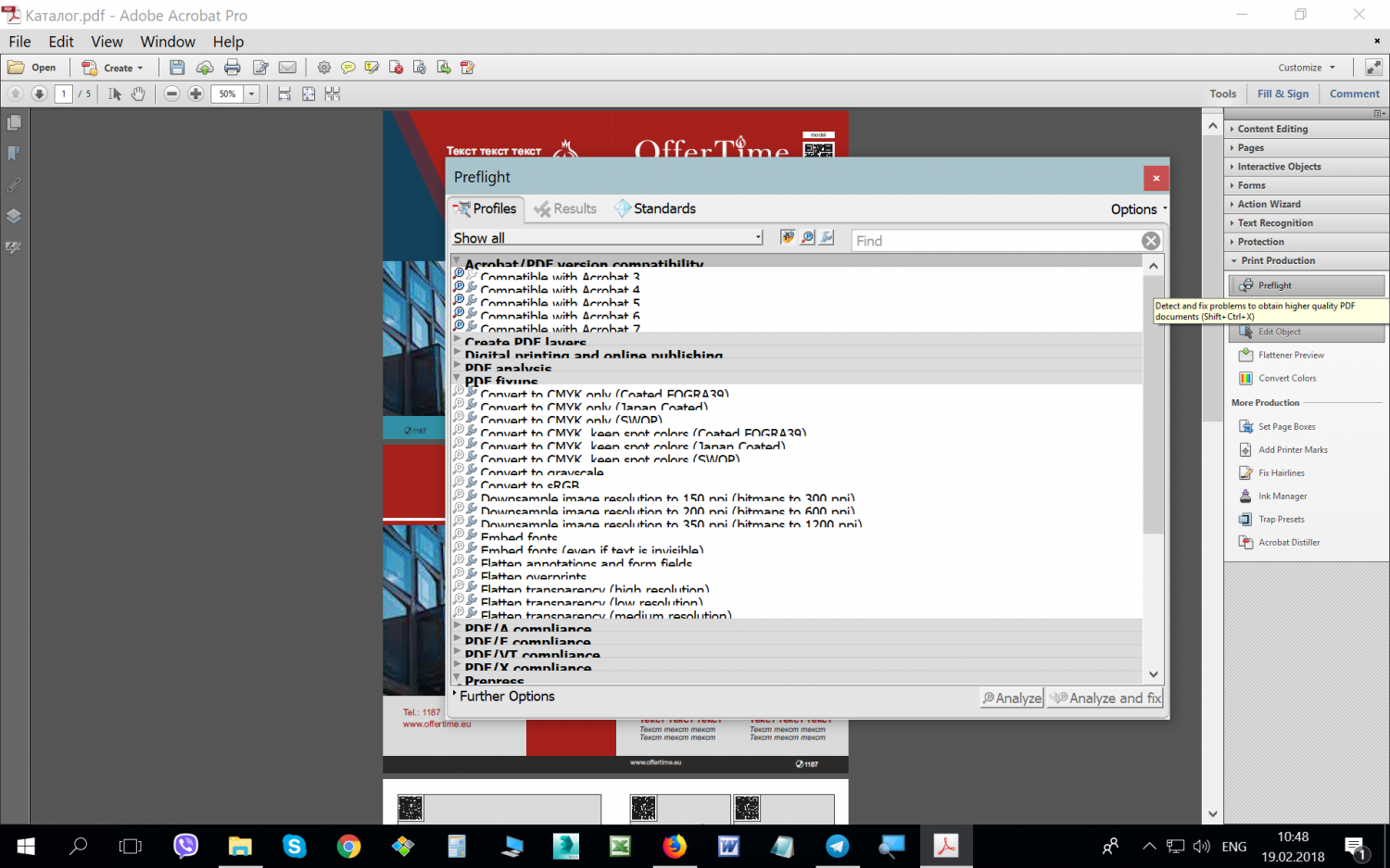This screenshot has width=1390, height=868.
Task: Expand the PDF/A compliance group
Action: point(457,627)
